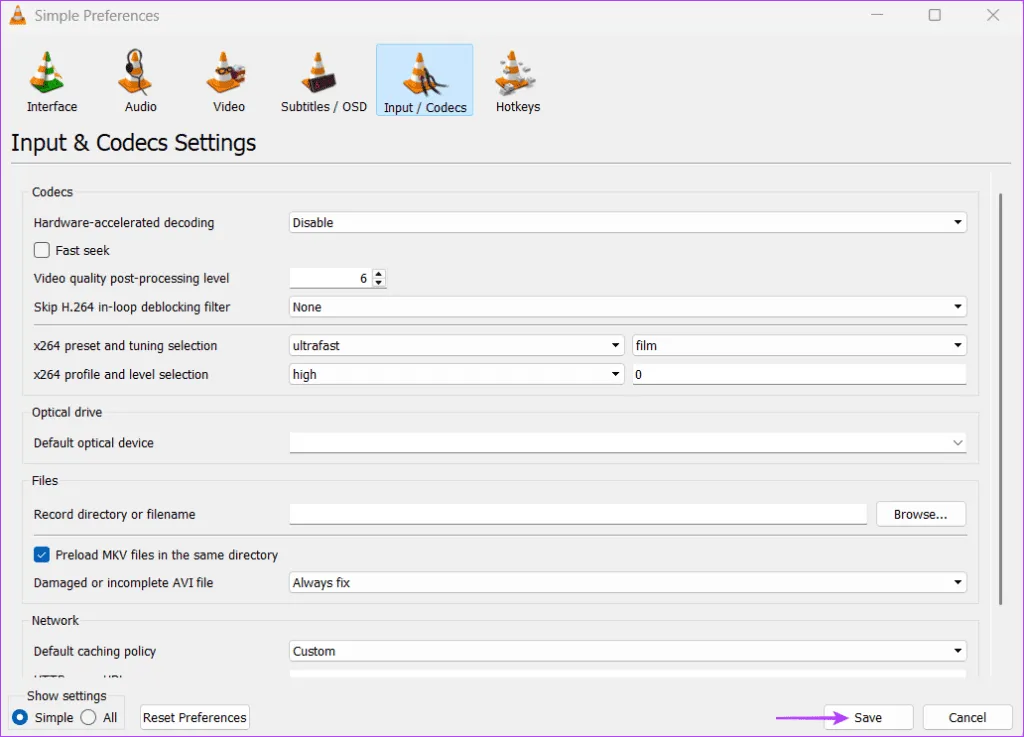This screenshot has width=1024, height=737.
Task: Open the Skip H.264 in-loop deblocking filter dropdown
Action: click(627, 307)
